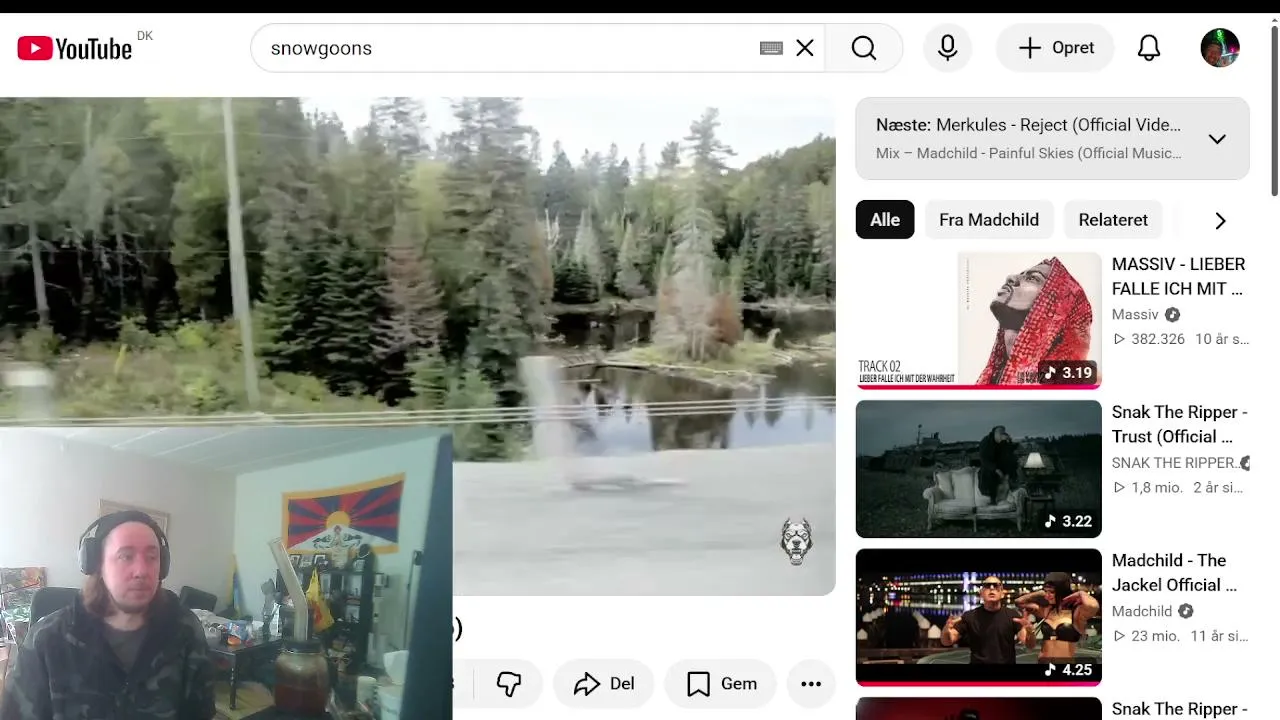This screenshot has height=720, width=1280.
Task: Open the video titled Madchild - The Jackel Official
Action: tap(1174, 573)
